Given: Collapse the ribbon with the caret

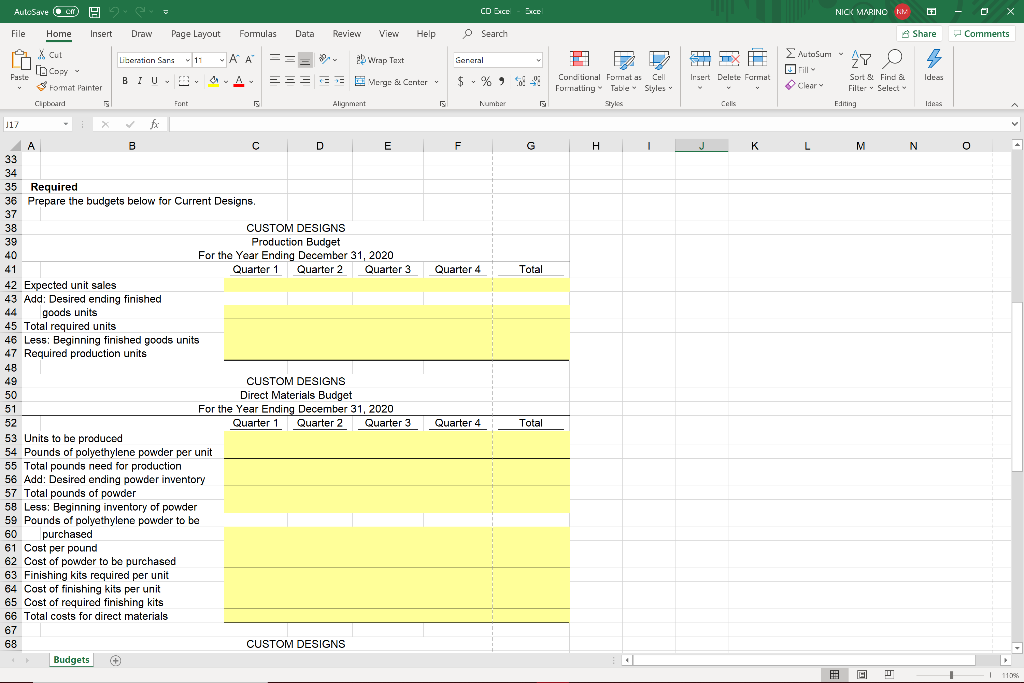Looking at the screenshot, I should point(1014,104).
